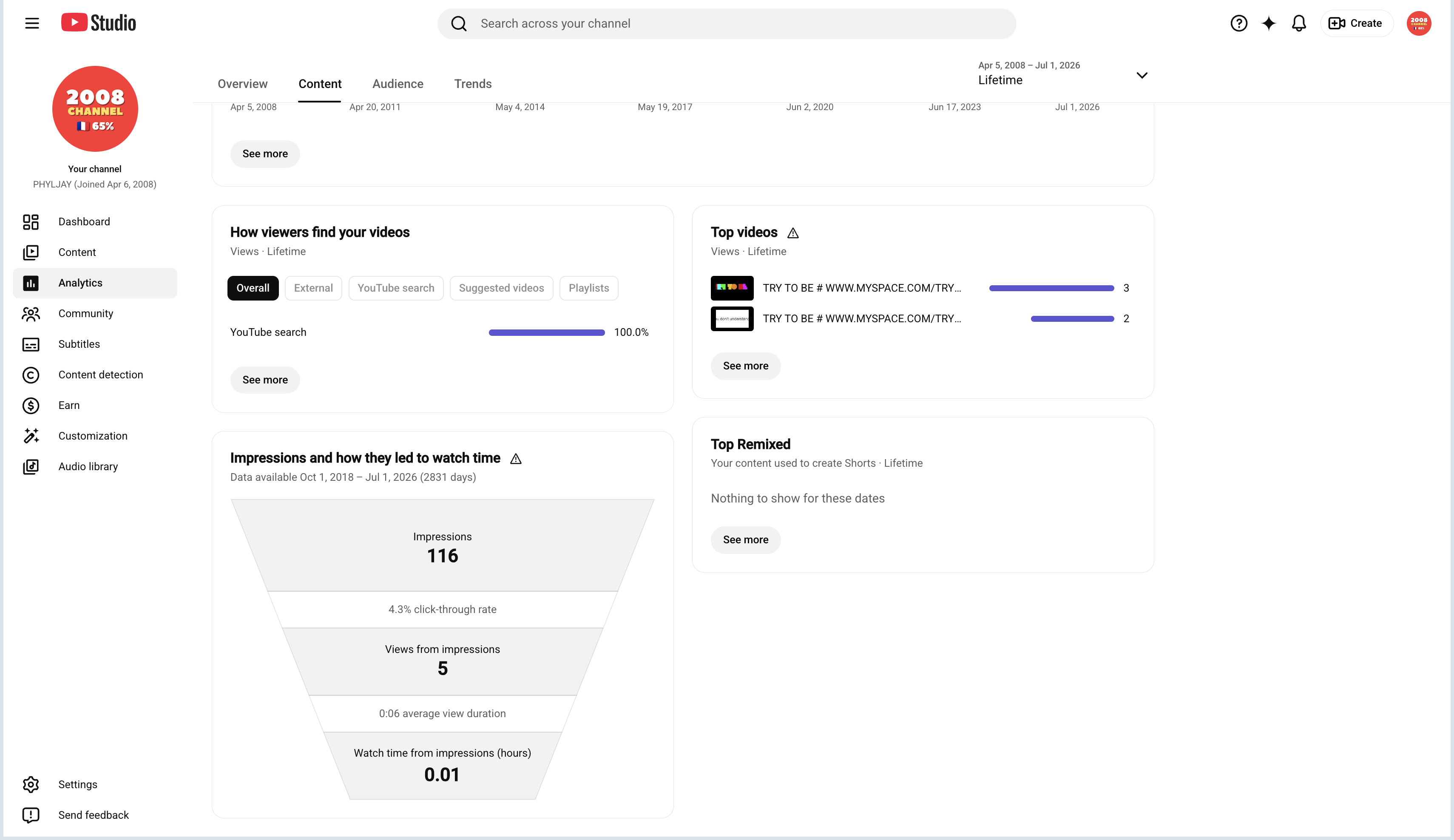Click the YouTube search 100.0% progress bar
1454x840 pixels.
(546, 332)
